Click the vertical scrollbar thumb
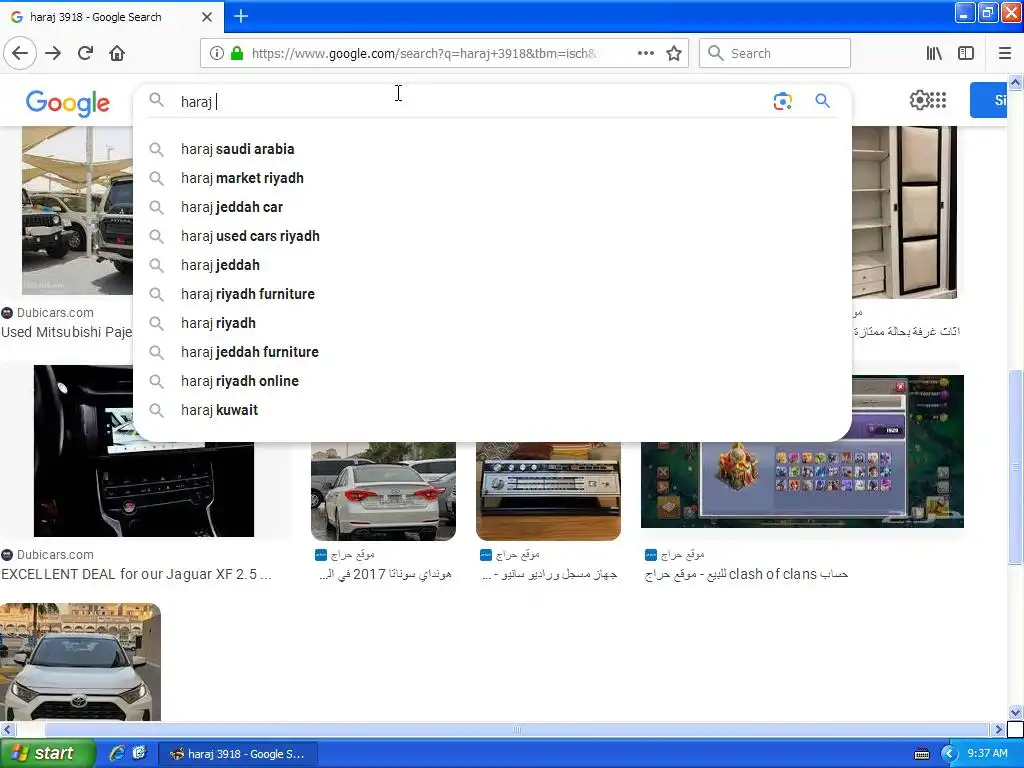The height and width of the screenshot is (768, 1024). [1016, 467]
